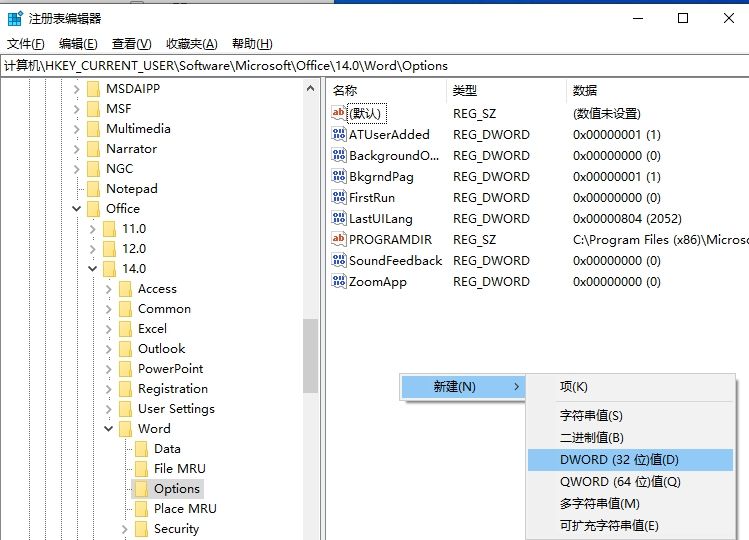Select the PROGRAMDIR string icon
Viewport: 749px width, 540px height.
click(339, 239)
